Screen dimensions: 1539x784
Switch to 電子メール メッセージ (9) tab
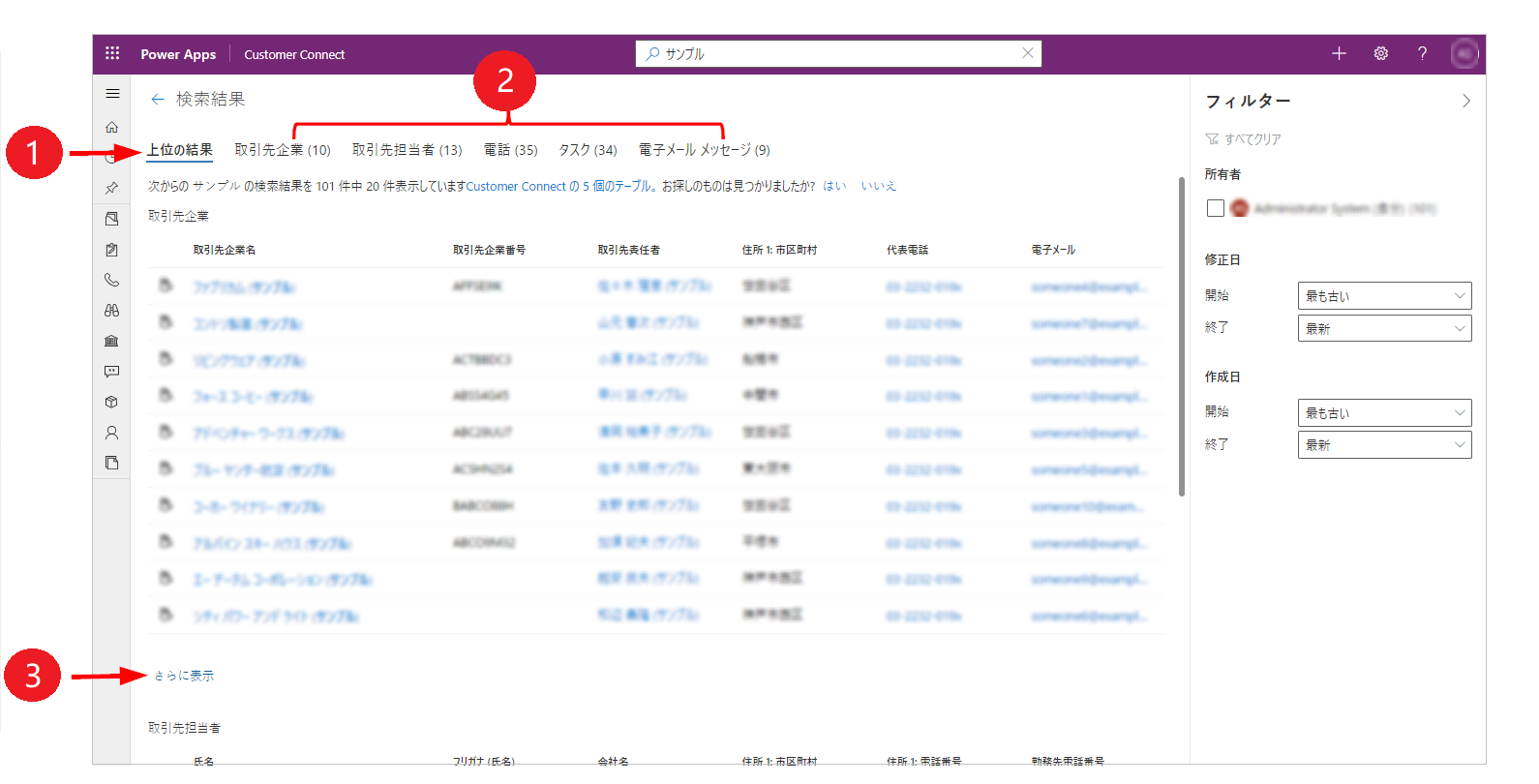(705, 150)
